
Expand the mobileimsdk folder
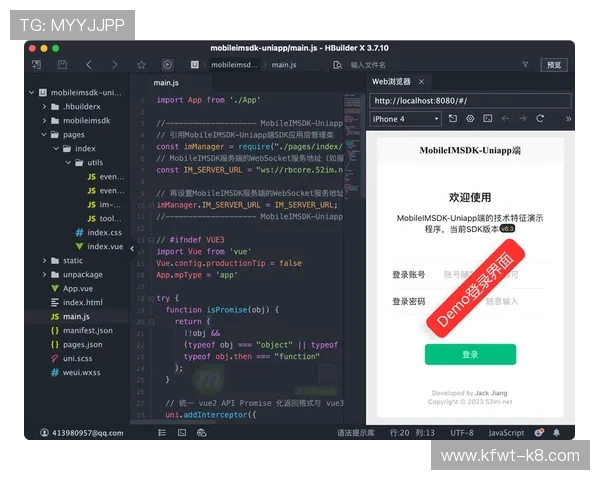point(44,121)
